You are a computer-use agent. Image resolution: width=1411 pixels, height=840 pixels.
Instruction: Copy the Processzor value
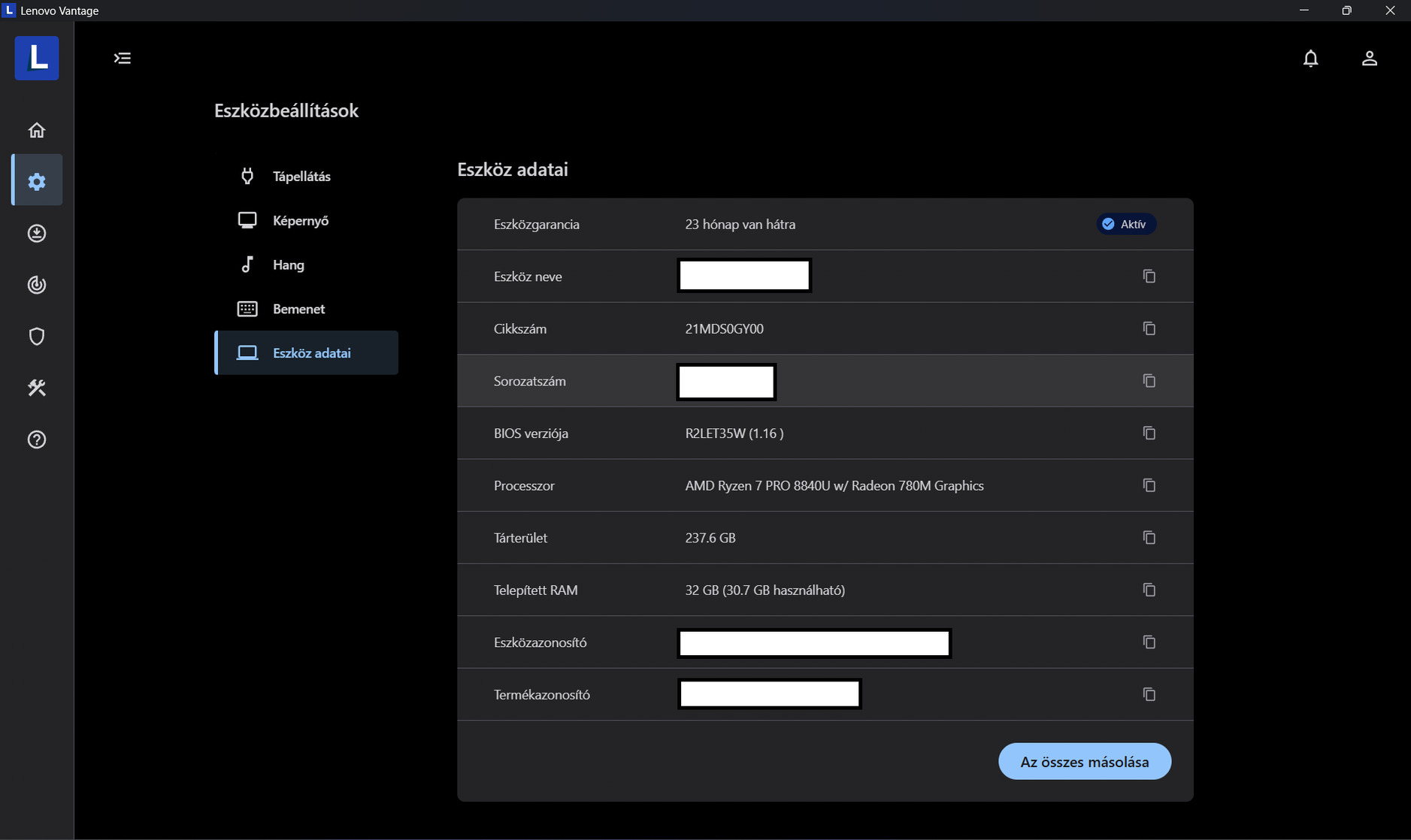tap(1149, 485)
